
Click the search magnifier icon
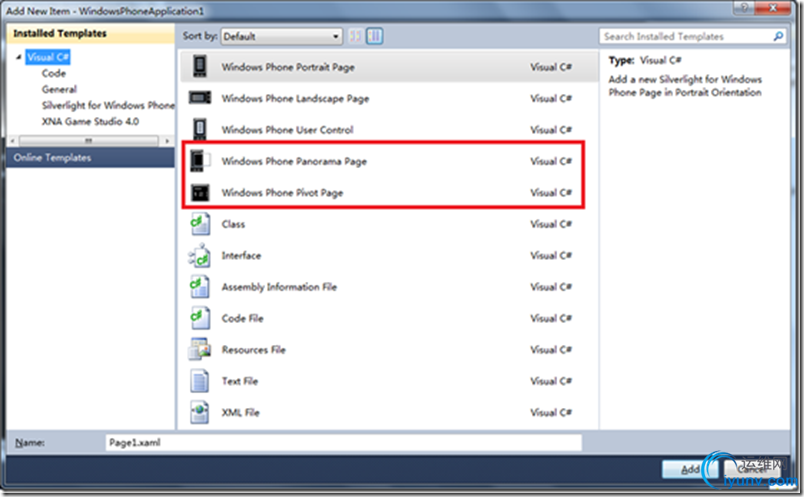point(778,36)
